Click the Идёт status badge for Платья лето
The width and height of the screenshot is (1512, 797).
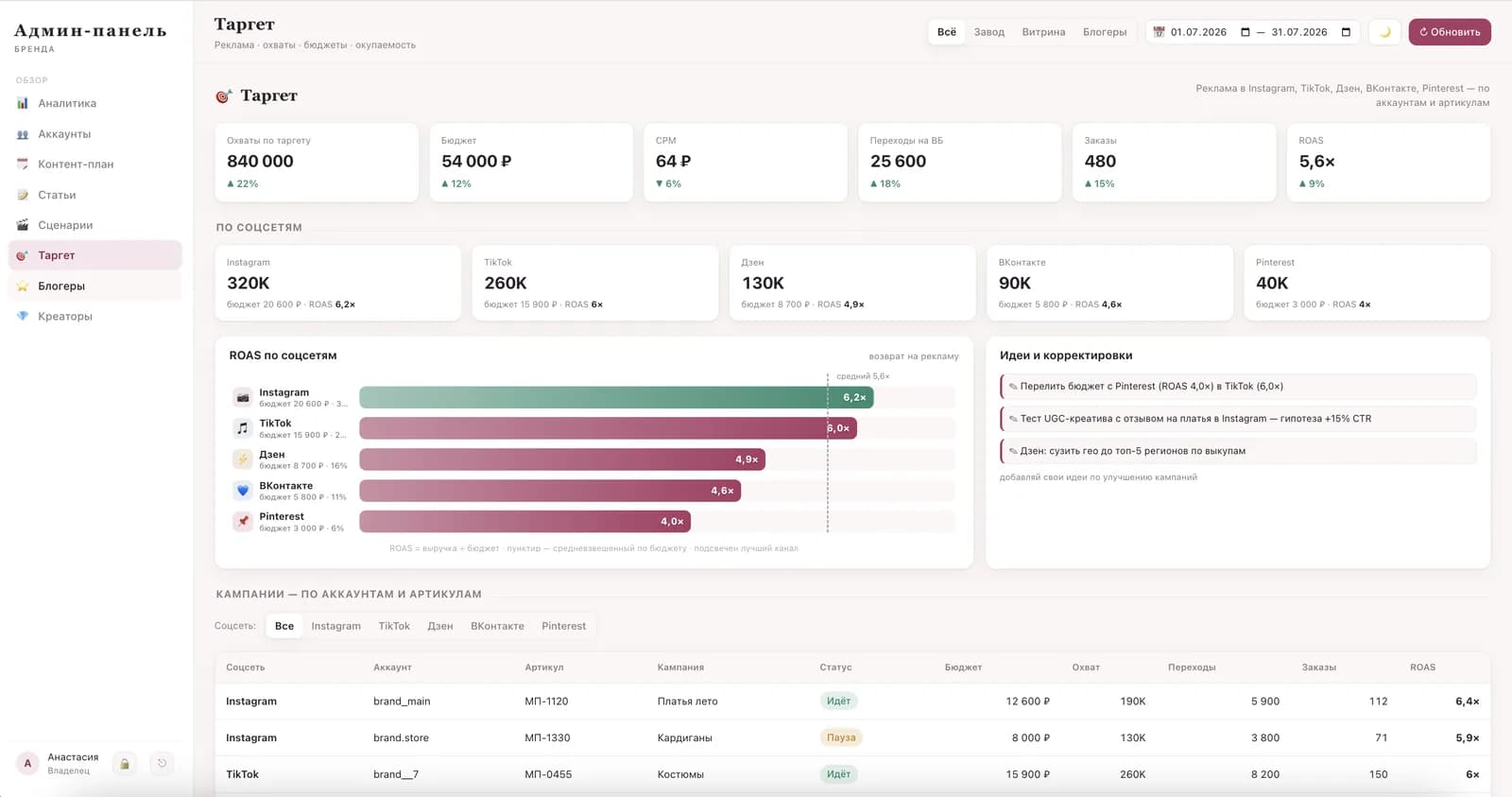tap(838, 702)
